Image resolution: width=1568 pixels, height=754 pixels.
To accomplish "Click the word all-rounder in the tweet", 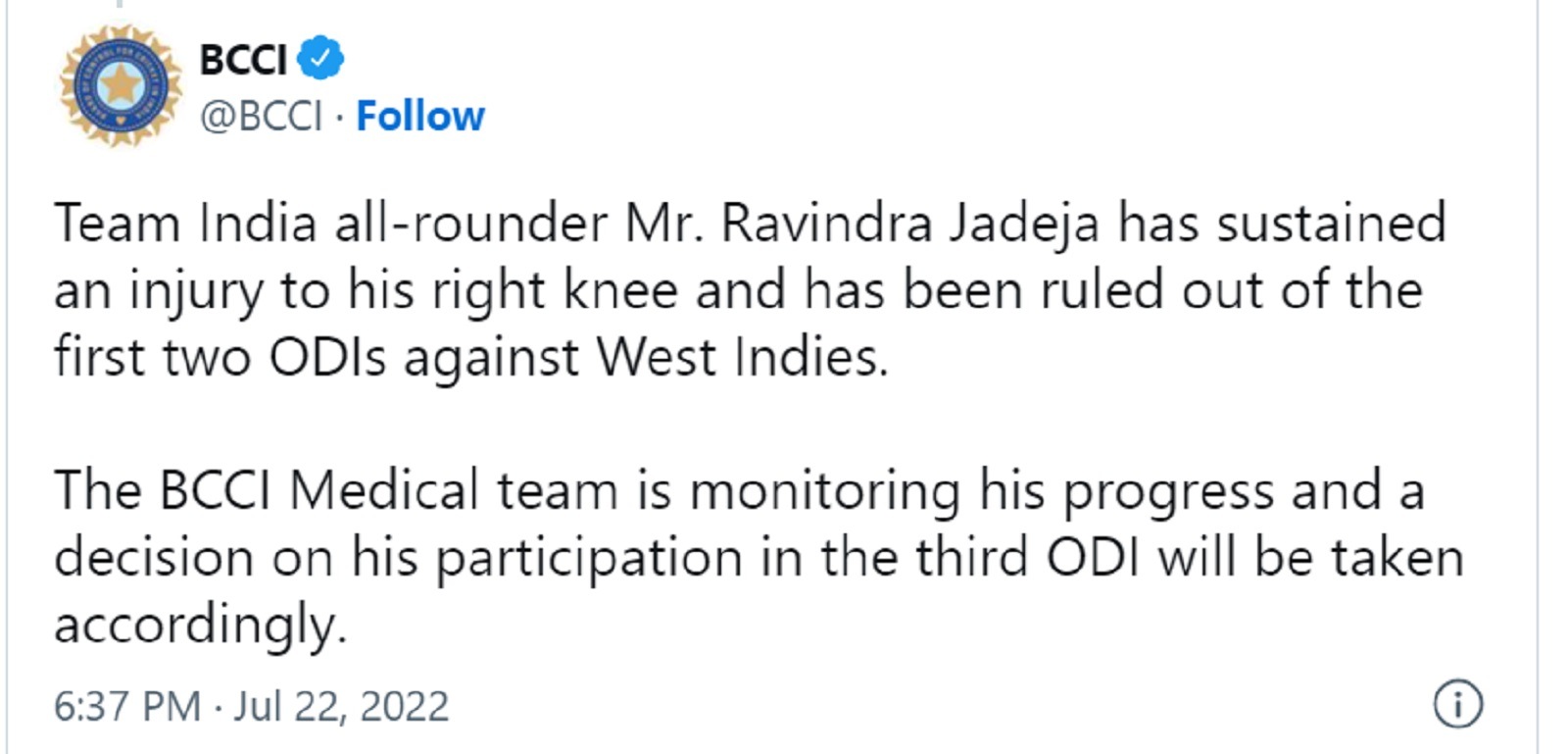I will (470, 224).
